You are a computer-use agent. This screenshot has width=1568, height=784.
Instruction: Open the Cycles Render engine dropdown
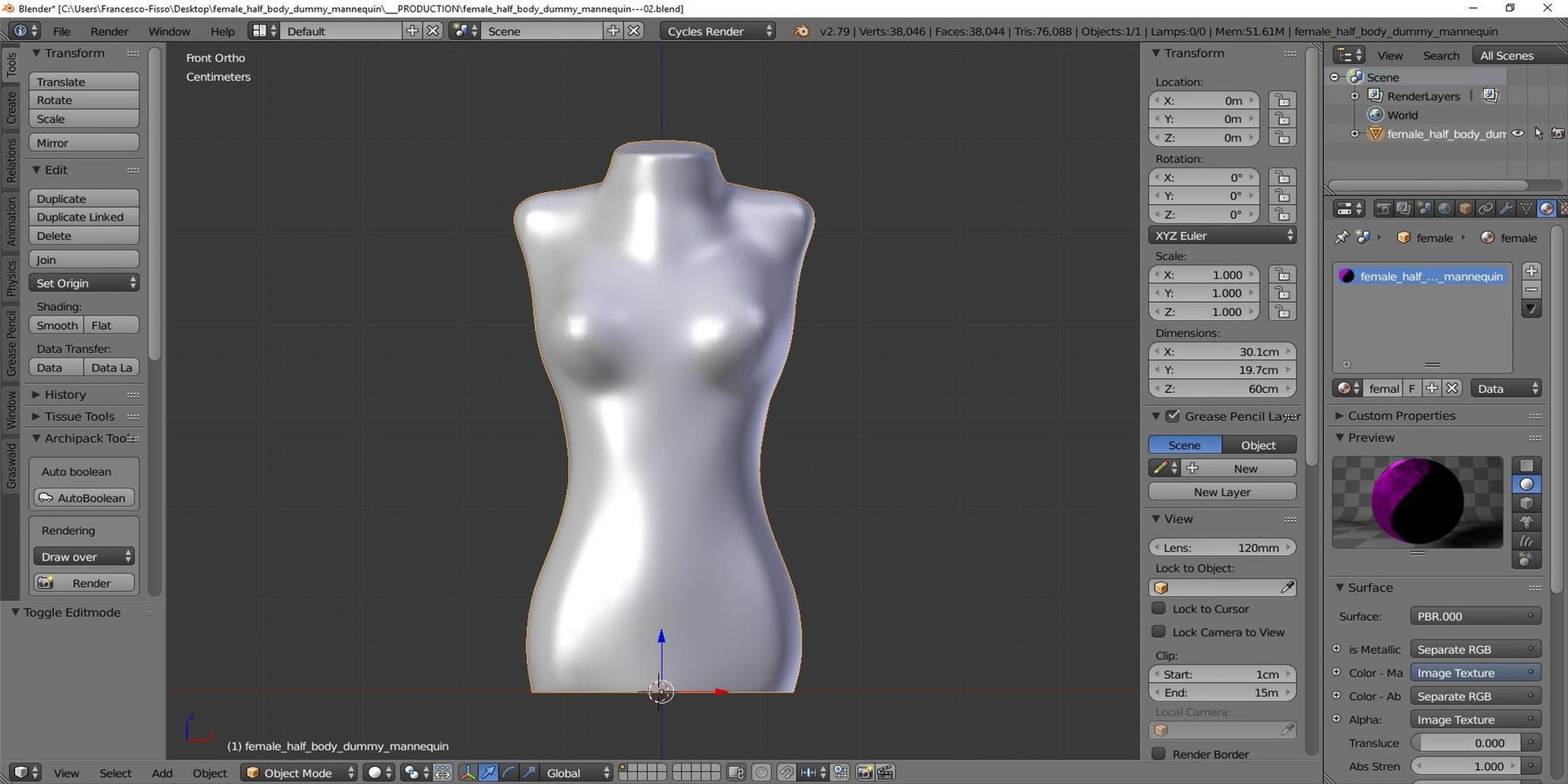tap(719, 31)
